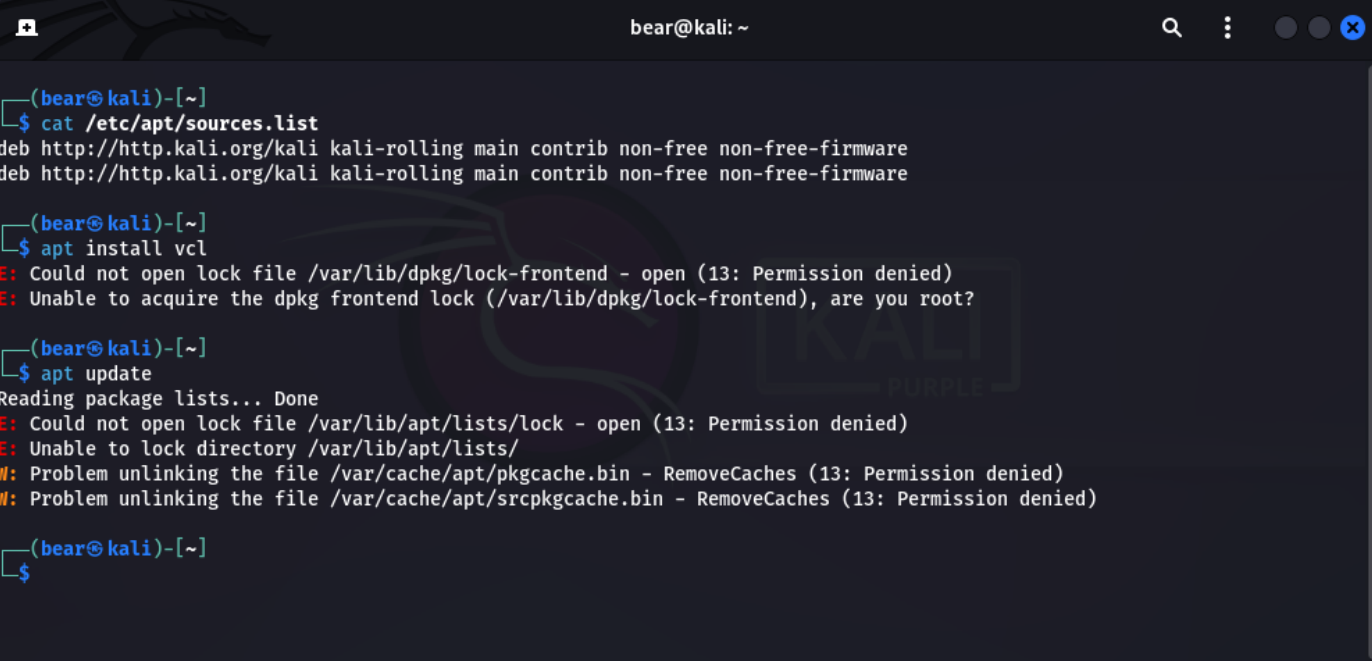Viewport: 1372px width, 661px height.
Task: Click the /etc/apt/sources.list path in the cat command
Action: (201, 124)
